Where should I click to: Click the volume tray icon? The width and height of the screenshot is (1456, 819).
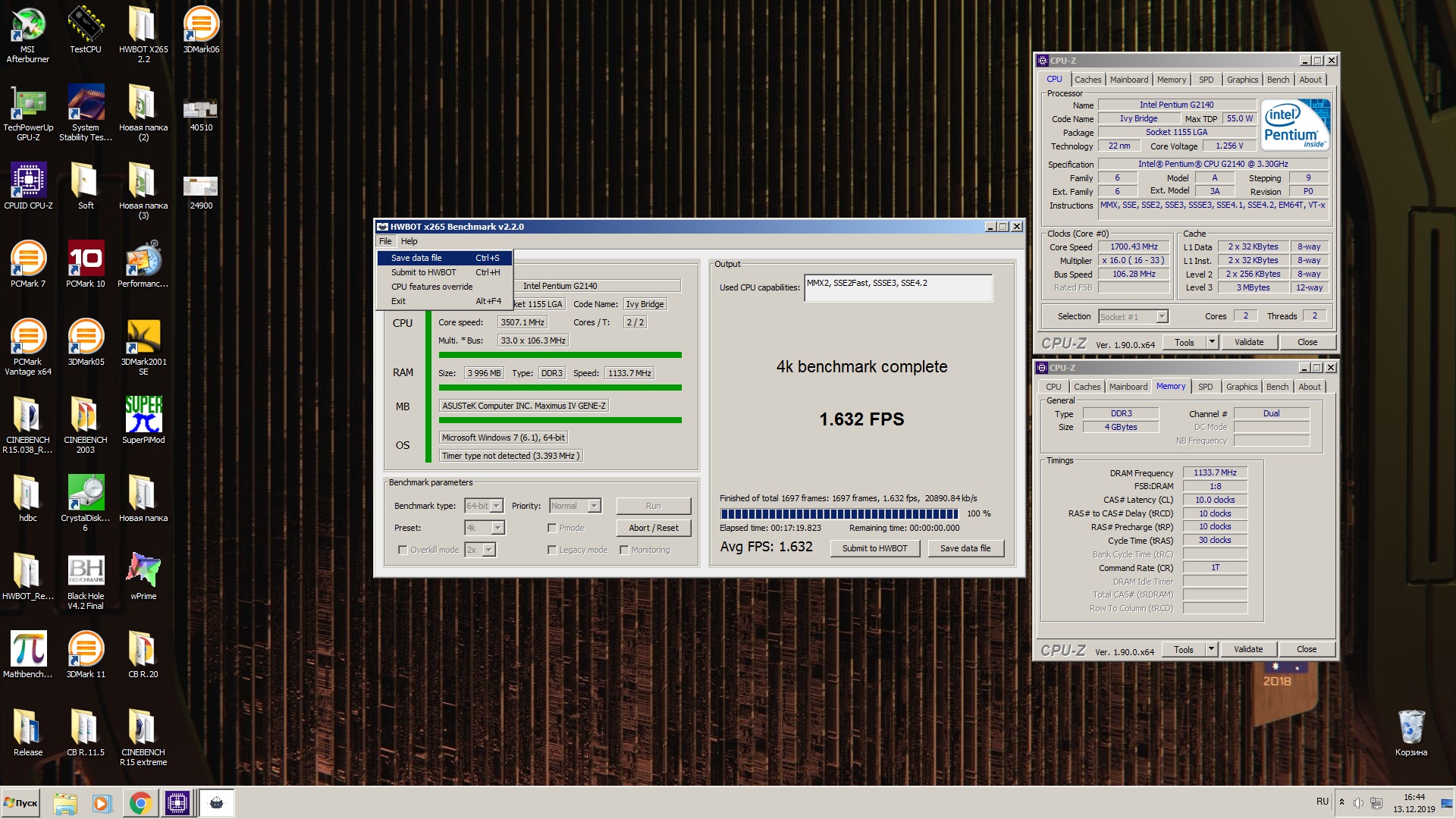pos(1358,802)
